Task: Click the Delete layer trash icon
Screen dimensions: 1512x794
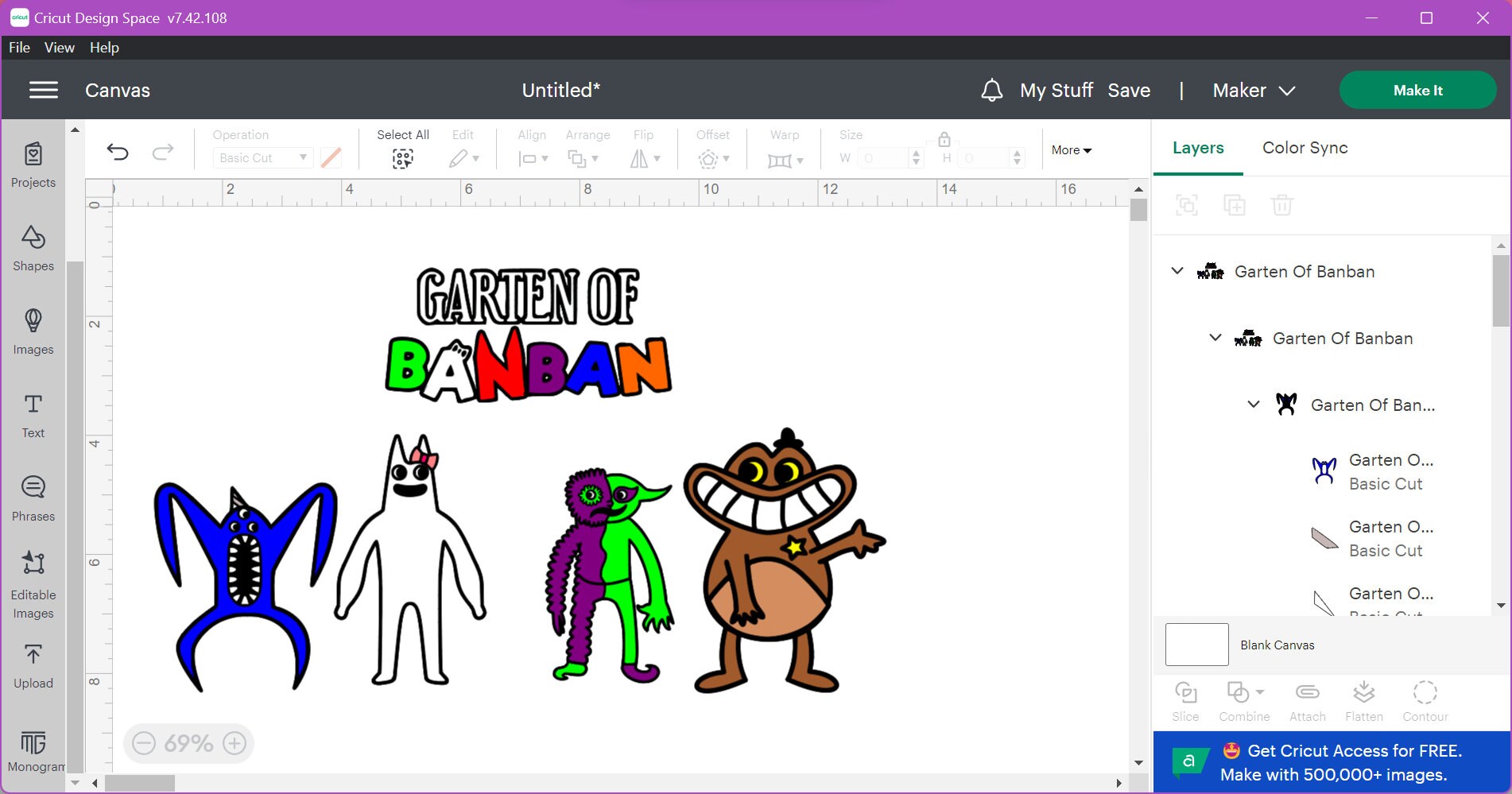Action: click(1282, 206)
